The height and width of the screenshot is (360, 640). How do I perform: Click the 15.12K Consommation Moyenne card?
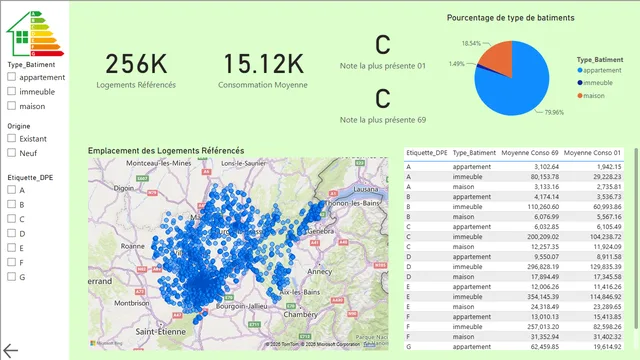(x=263, y=70)
